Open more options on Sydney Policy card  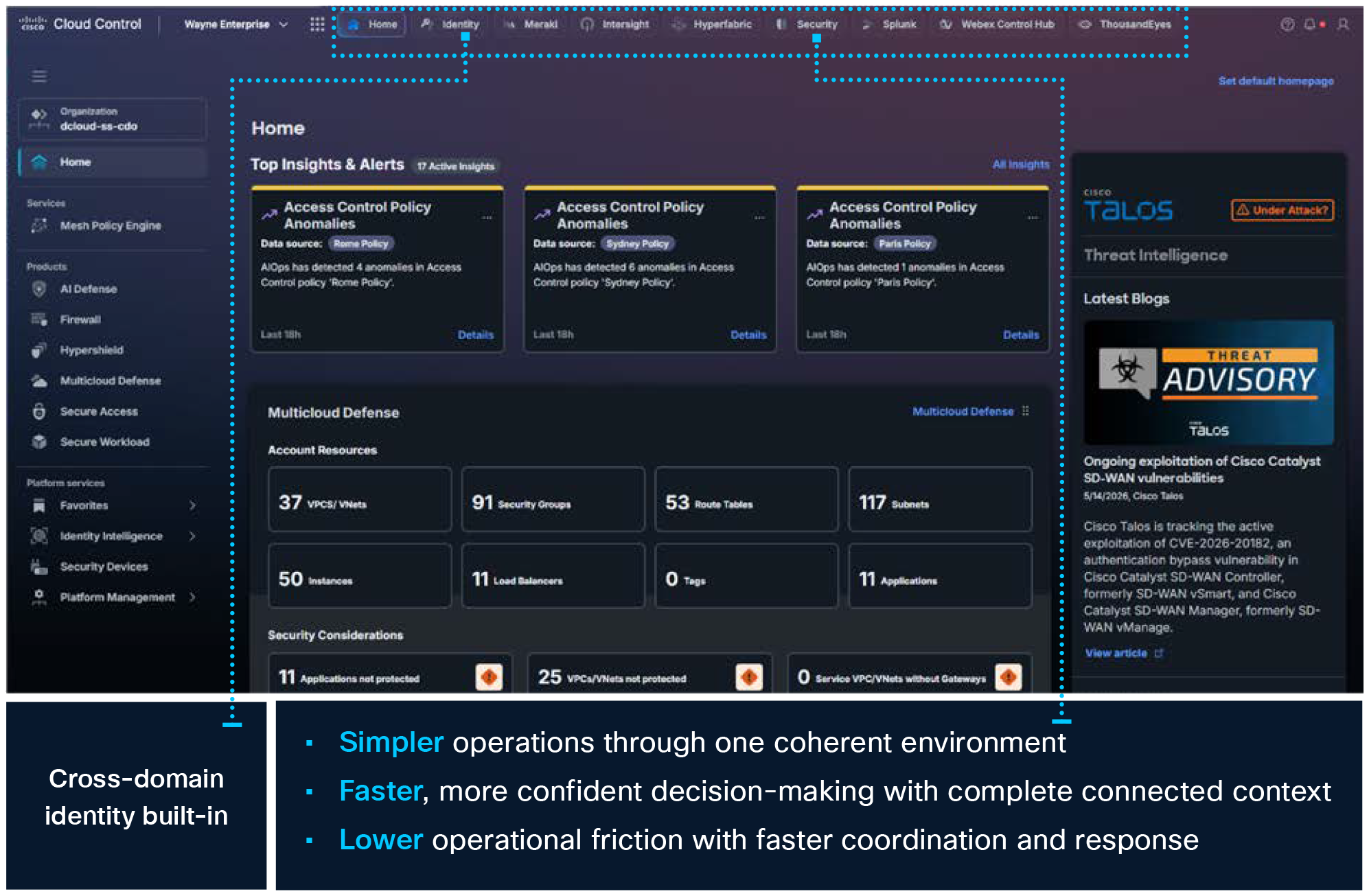tap(759, 217)
